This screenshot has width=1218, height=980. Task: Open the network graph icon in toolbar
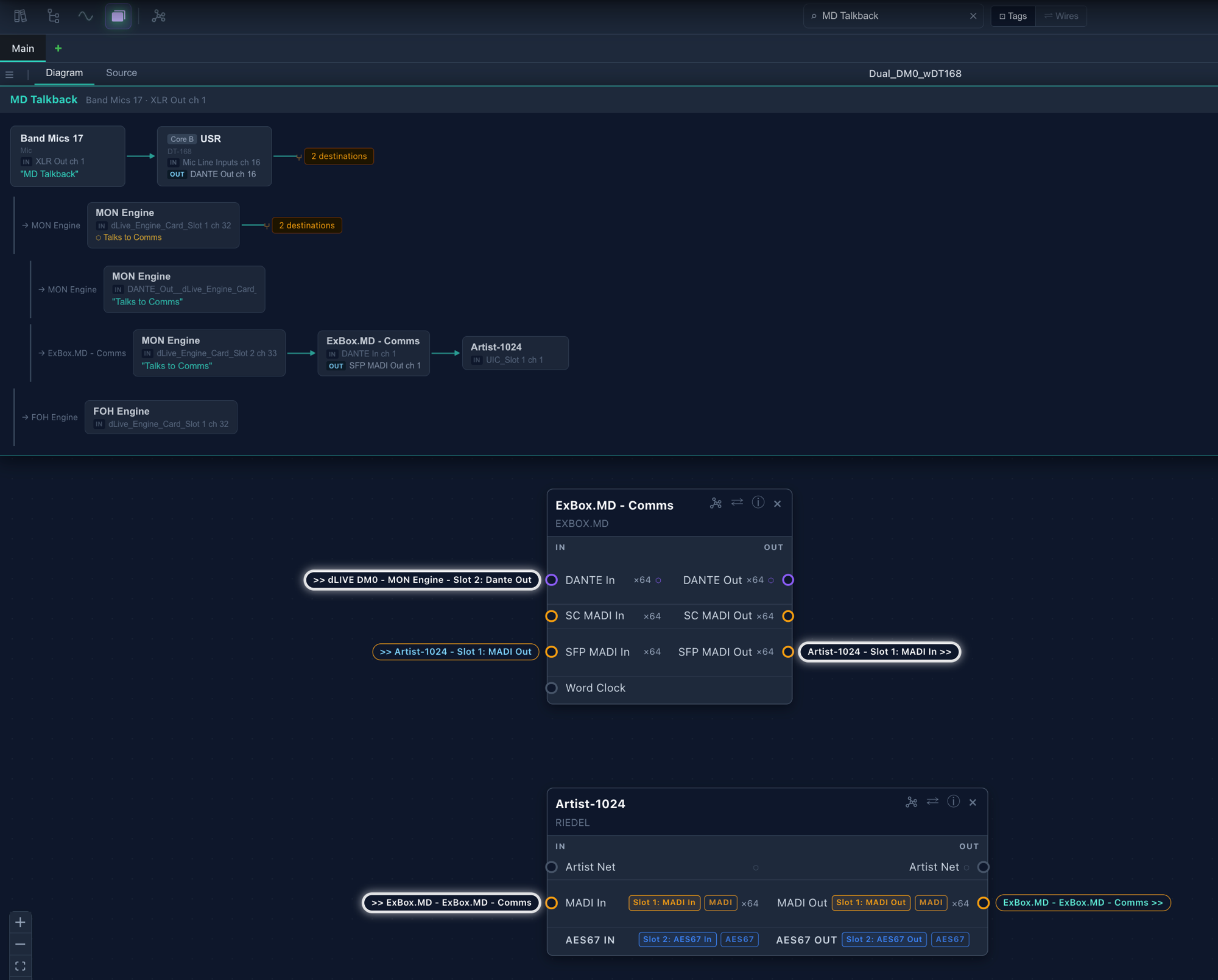tap(158, 16)
